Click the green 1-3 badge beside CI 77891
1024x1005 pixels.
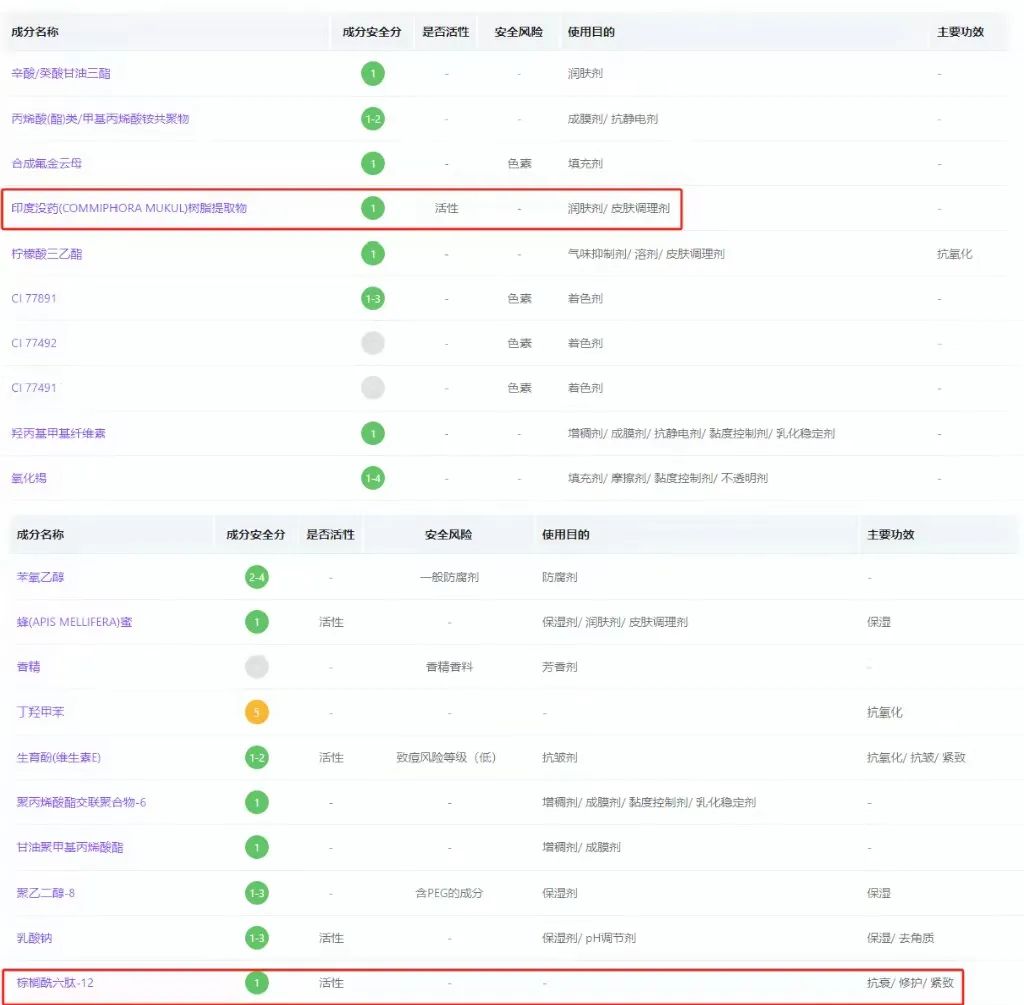point(372,298)
